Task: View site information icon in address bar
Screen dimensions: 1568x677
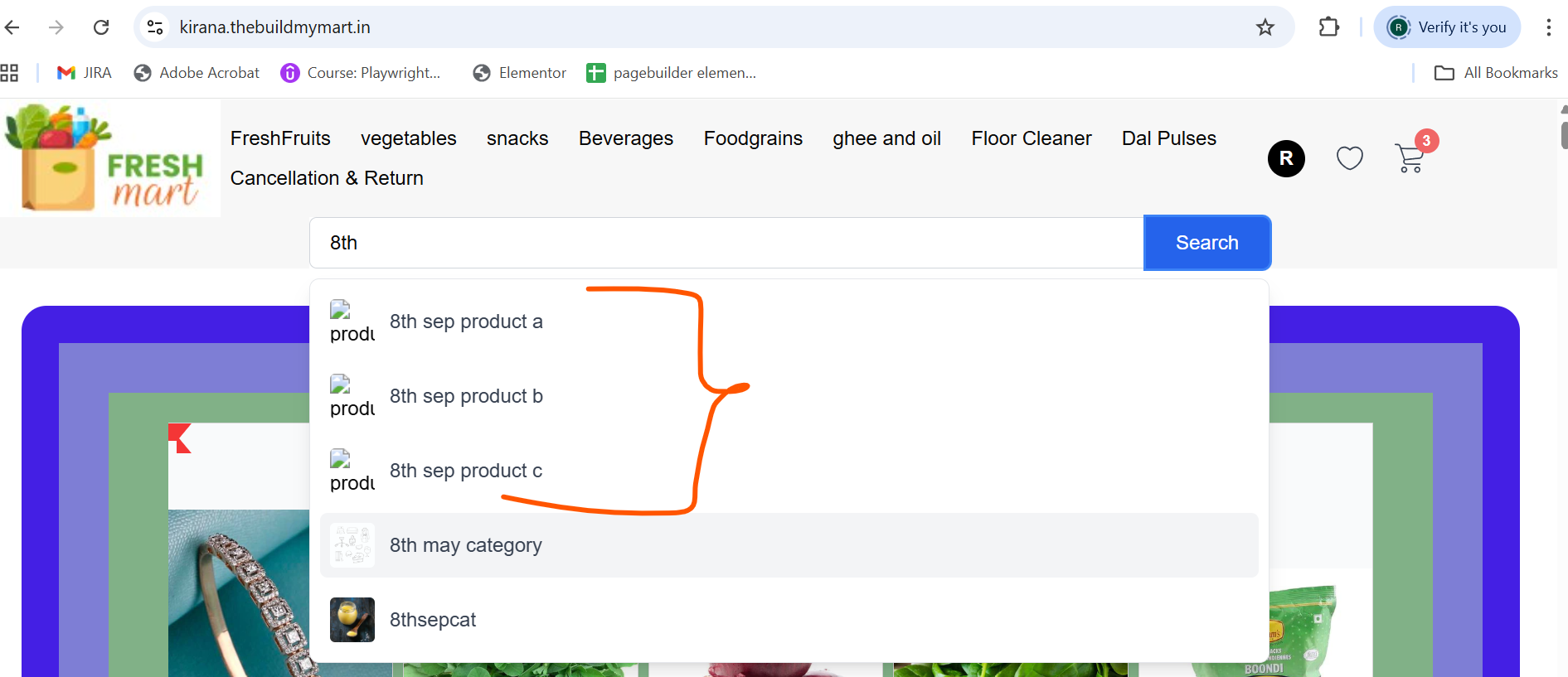Action: 155,27
